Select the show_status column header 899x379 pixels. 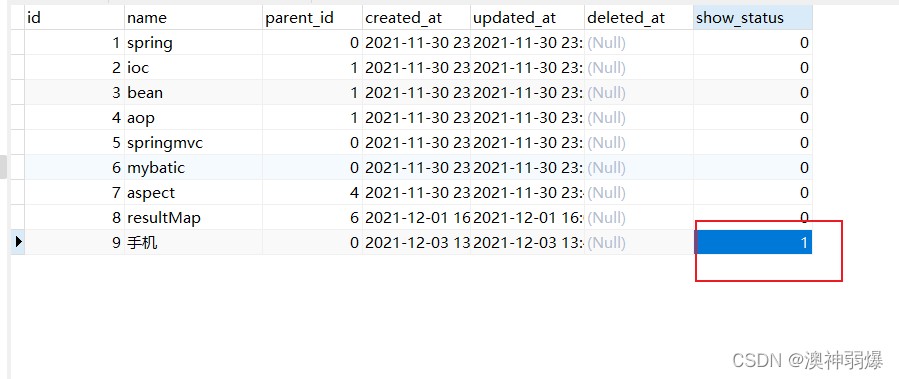pos(752,18)
